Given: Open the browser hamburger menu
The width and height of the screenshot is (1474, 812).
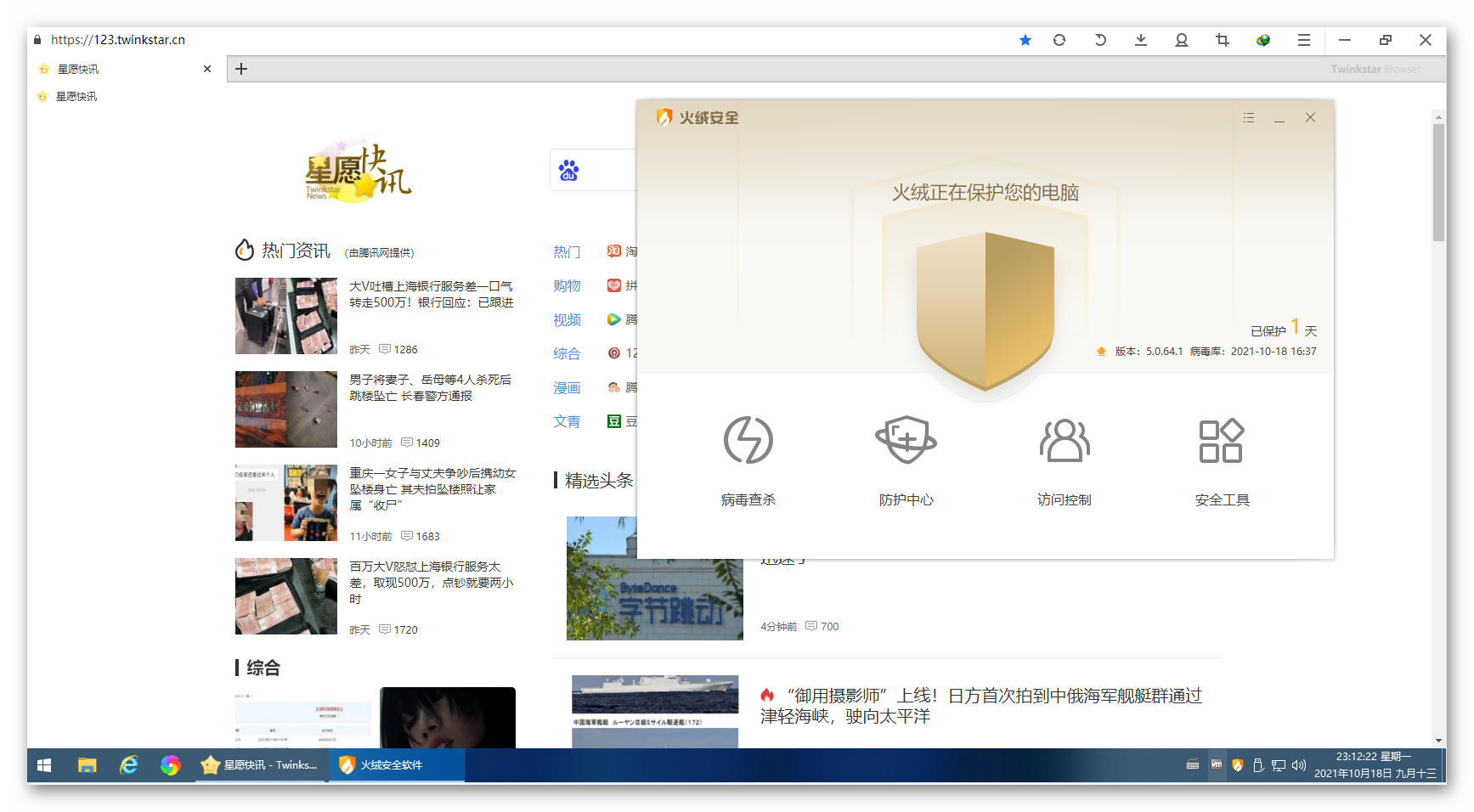Looking at the screenshot, I should 1304,40.
